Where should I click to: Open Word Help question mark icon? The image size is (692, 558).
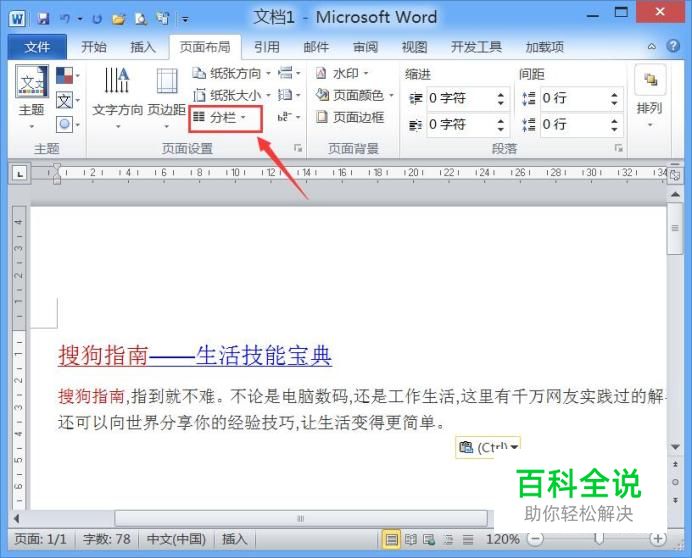coord(673,46)
